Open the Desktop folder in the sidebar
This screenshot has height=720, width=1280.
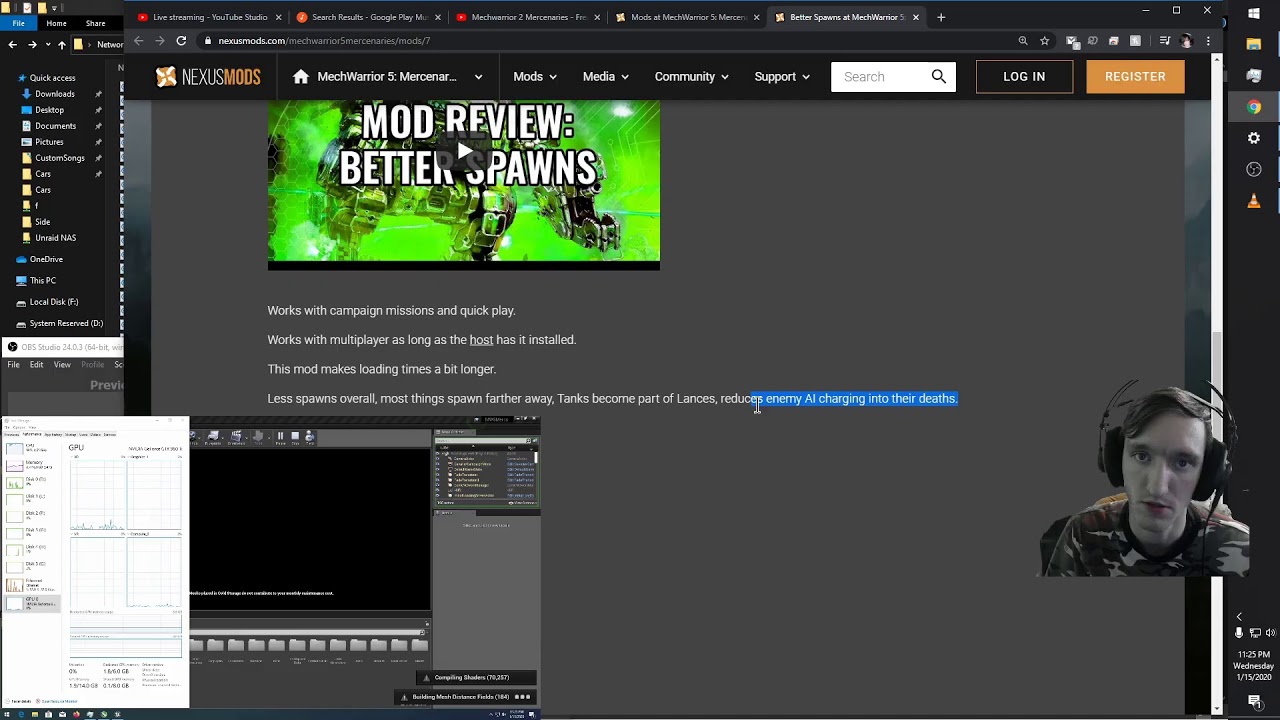click(x=49, y=110)
